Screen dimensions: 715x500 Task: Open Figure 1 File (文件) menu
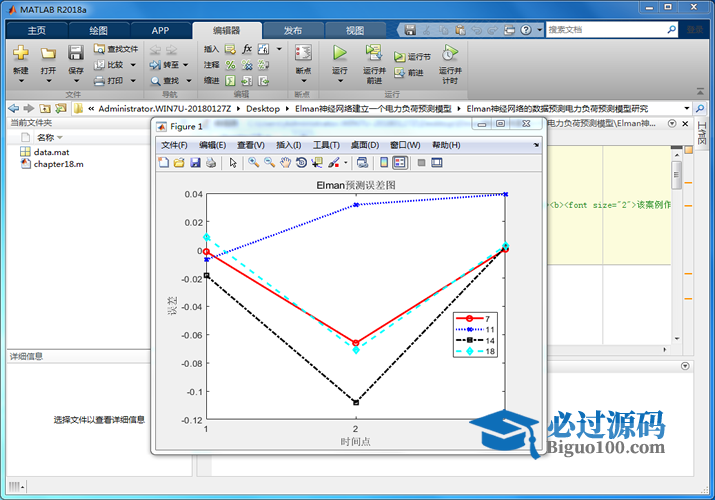(174, 145)
